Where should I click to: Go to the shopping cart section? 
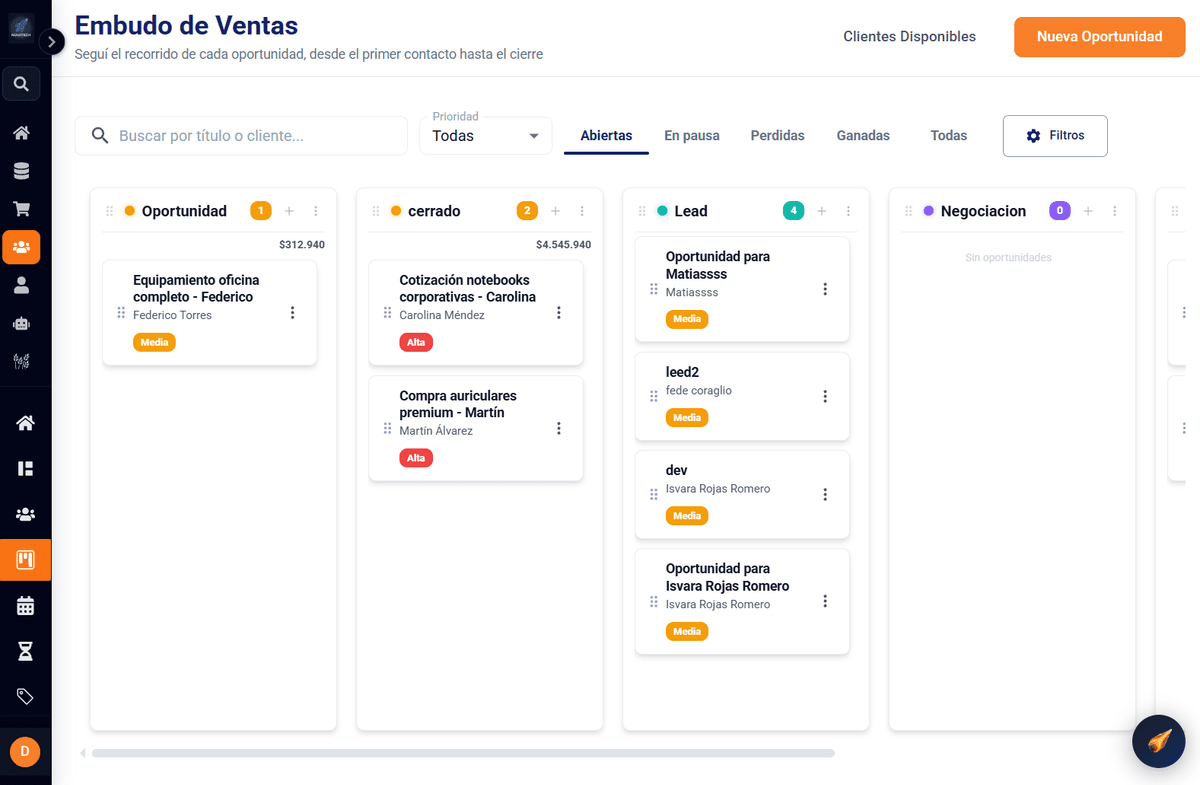21,209
